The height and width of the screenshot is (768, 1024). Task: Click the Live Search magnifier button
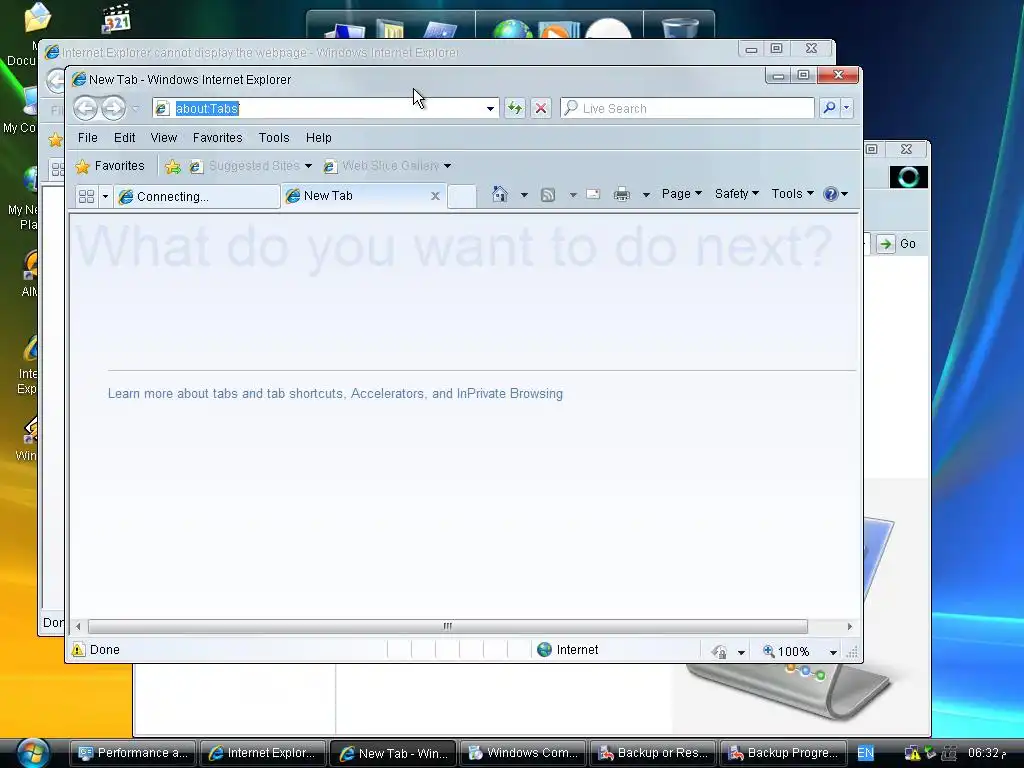(x=829, y=108)
